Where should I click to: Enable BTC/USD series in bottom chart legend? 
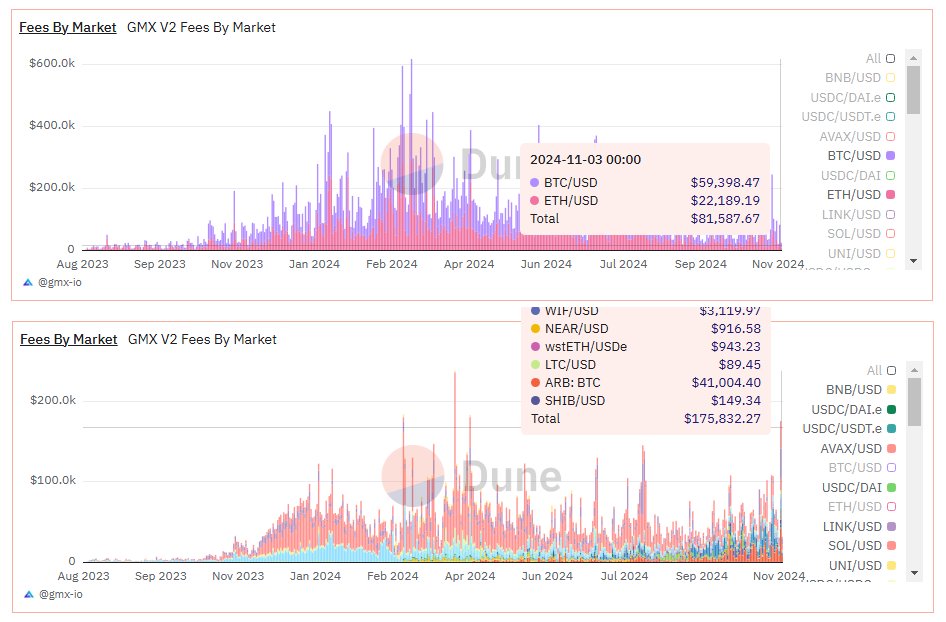862,468
